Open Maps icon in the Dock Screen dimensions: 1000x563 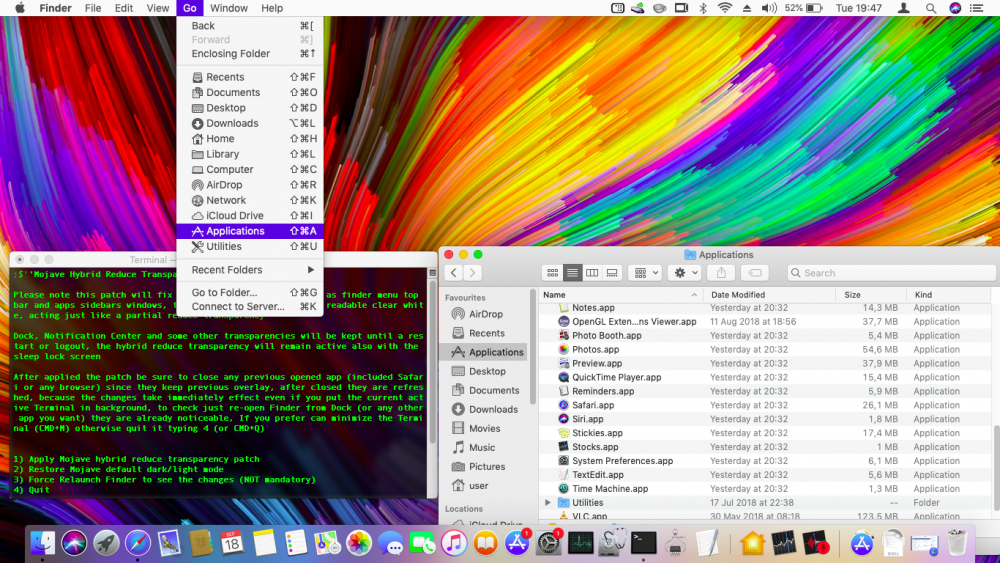(327, 543)
